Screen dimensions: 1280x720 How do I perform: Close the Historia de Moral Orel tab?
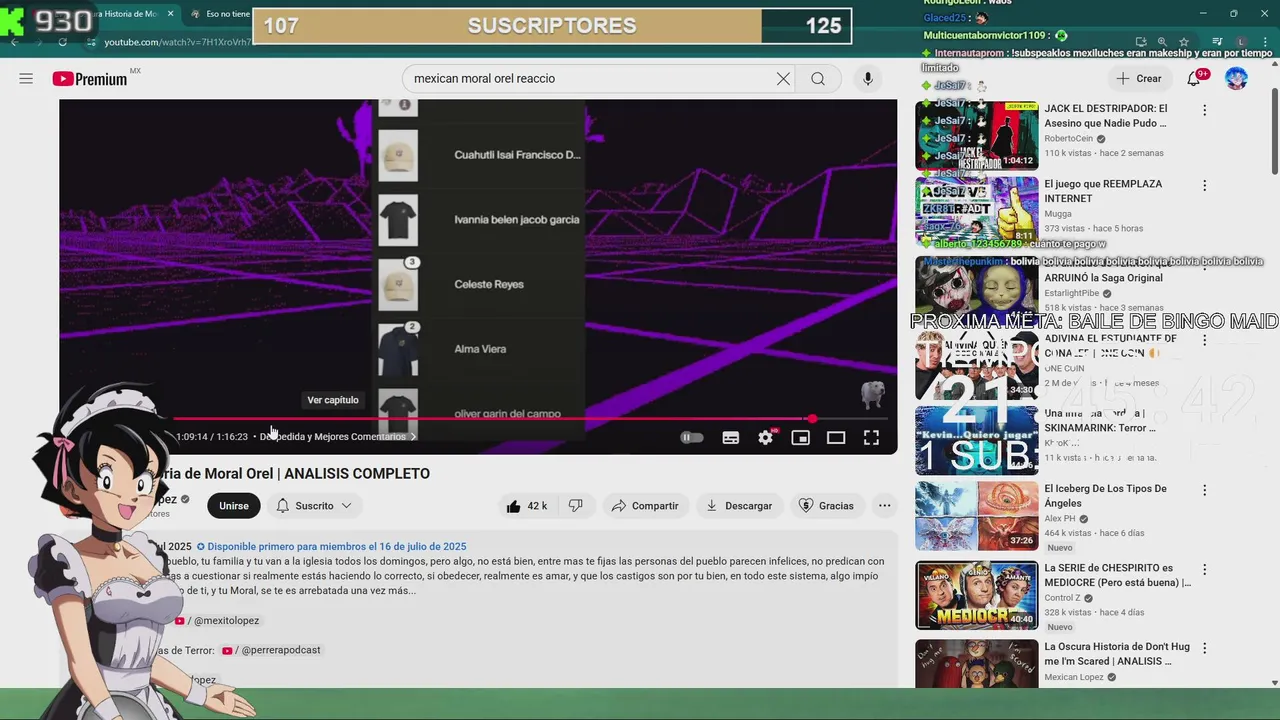[170, 14]
